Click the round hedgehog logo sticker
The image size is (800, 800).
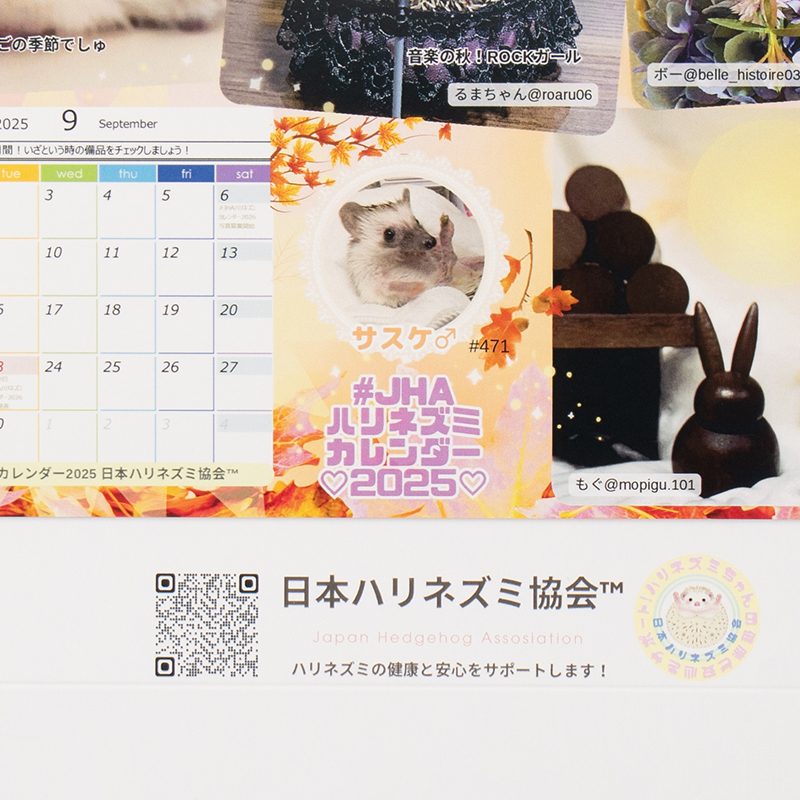click(x=697, y=617)
